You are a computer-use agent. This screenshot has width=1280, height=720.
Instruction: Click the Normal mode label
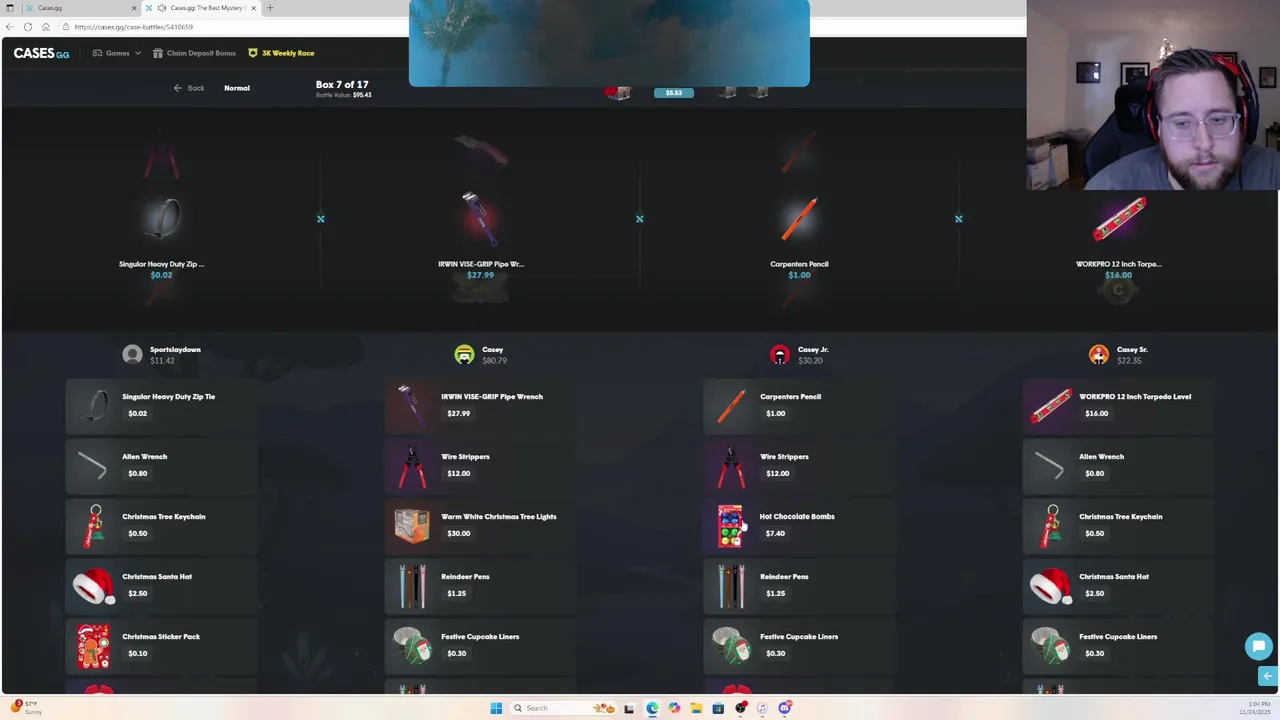click(x=237, y=88)
